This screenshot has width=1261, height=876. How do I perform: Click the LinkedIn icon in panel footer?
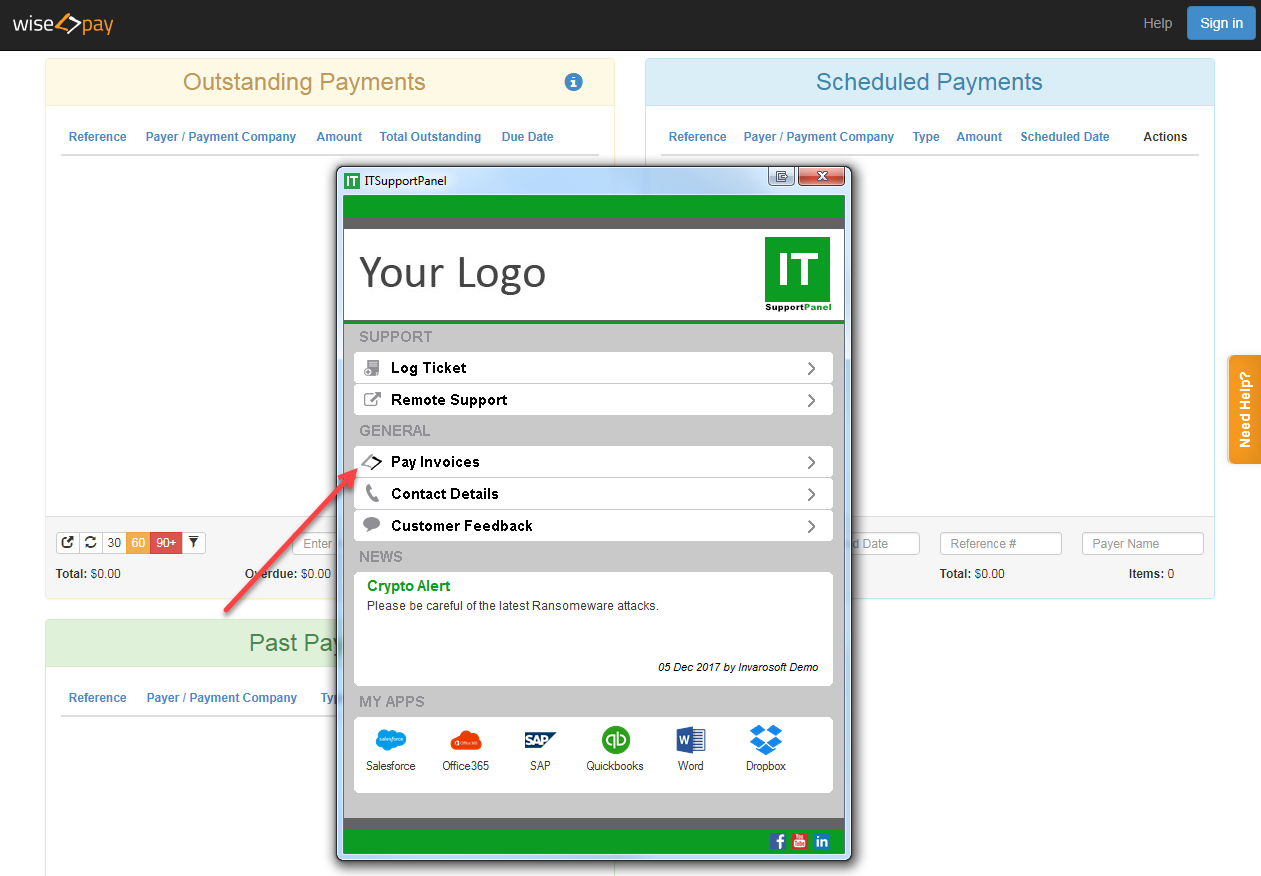pos(821,841)
